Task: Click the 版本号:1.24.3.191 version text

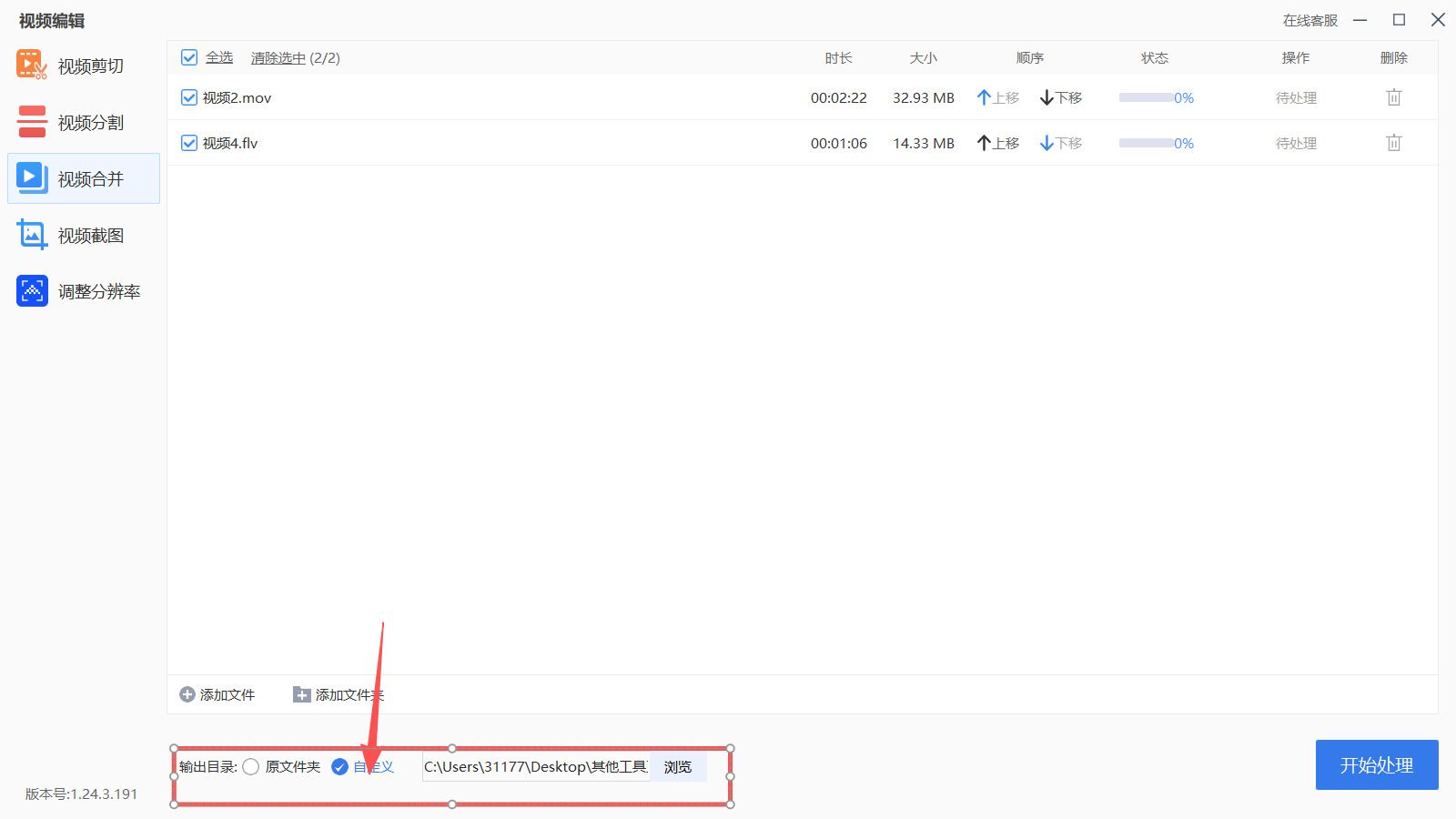Action: [81, 794]
